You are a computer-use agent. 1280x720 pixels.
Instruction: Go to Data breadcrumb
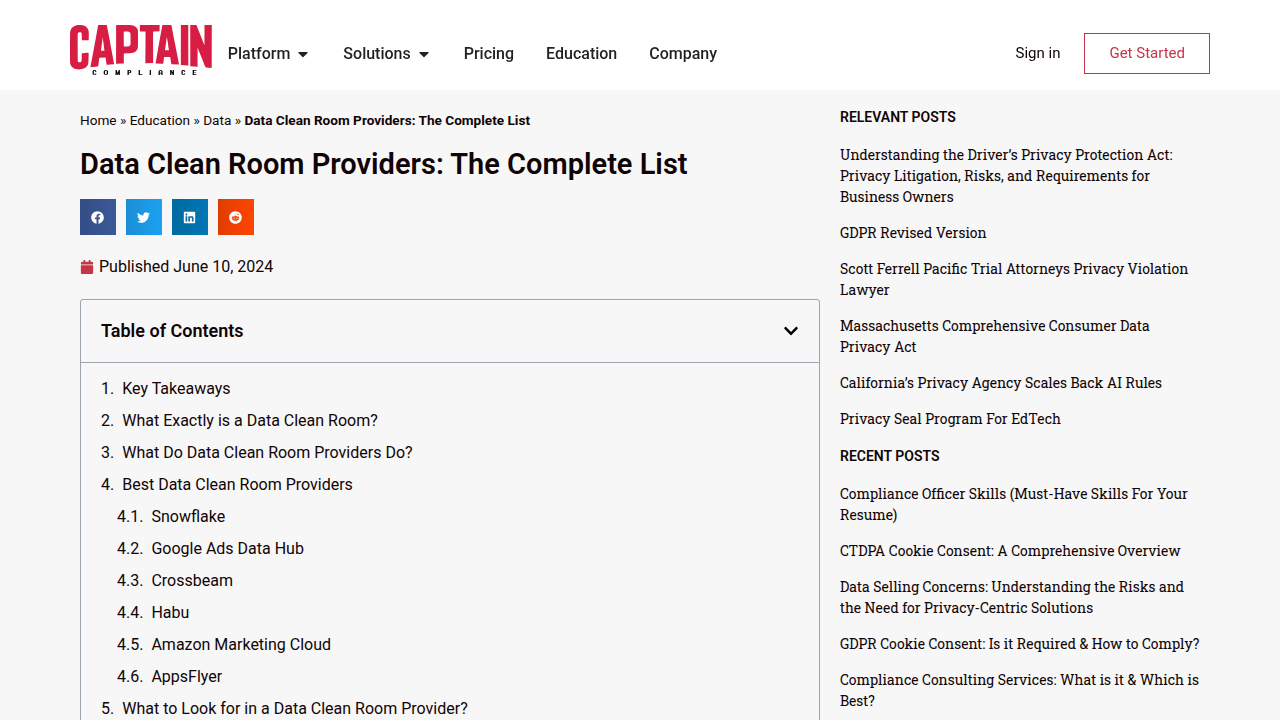217,120
